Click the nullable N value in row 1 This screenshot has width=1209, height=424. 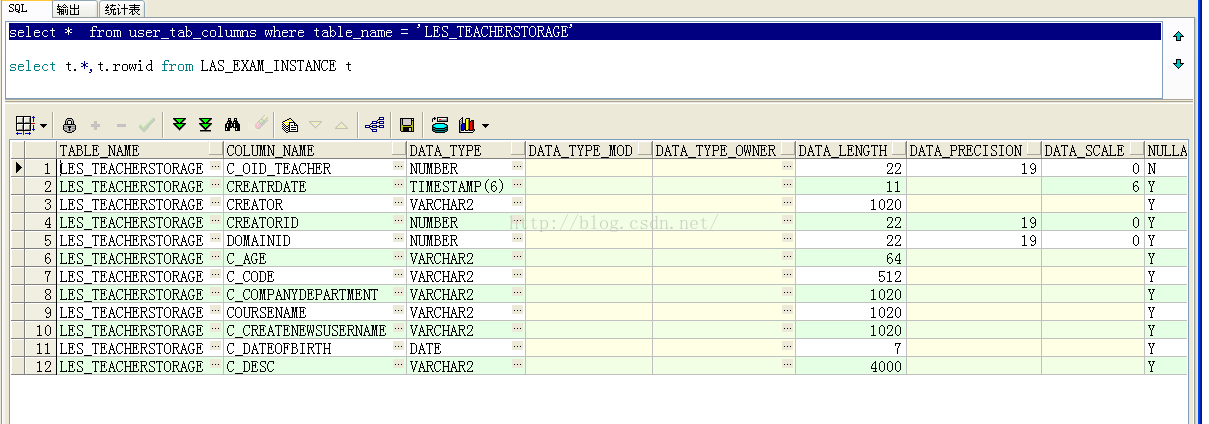(x=1167, y=168)
